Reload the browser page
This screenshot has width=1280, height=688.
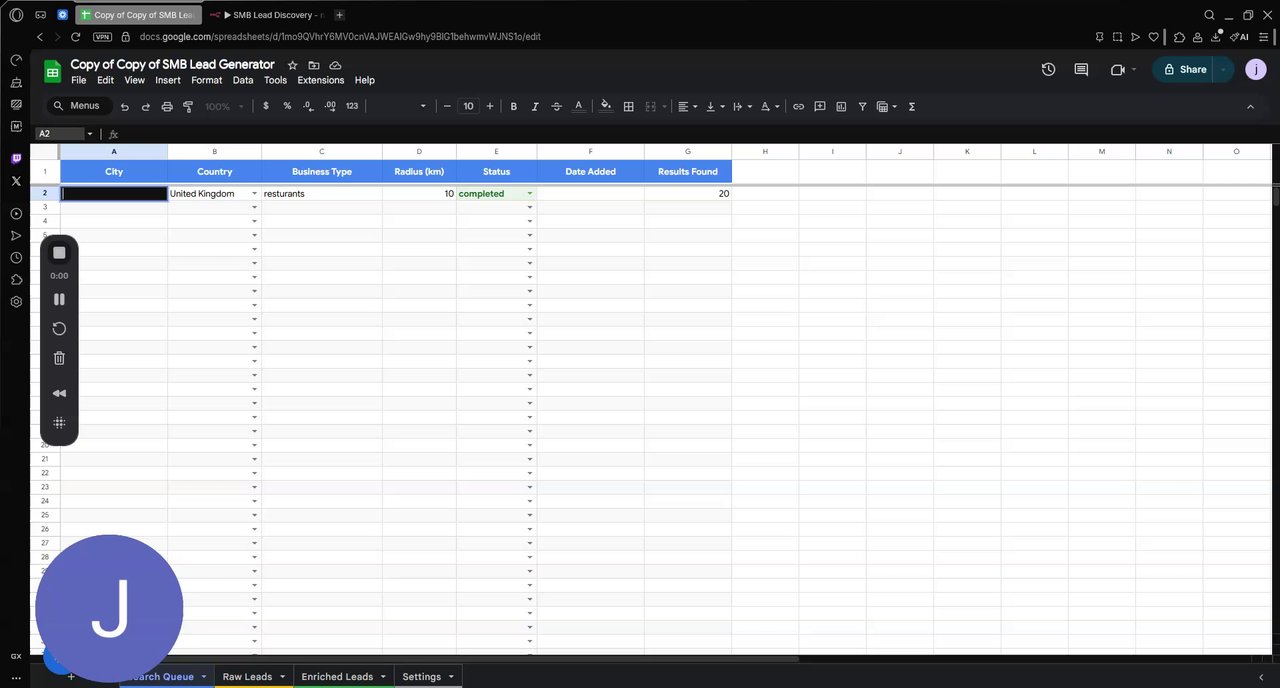76,37
